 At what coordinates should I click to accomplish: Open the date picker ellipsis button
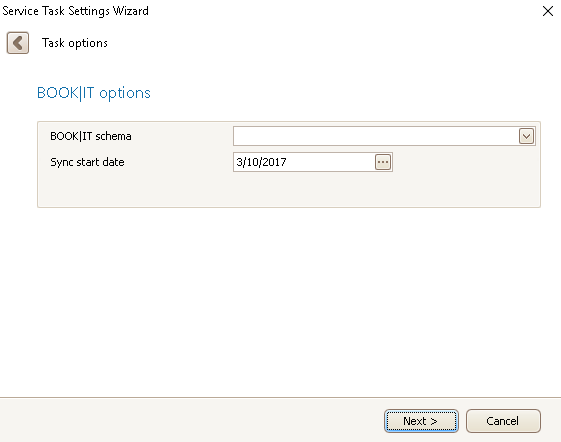coord(383,162)
